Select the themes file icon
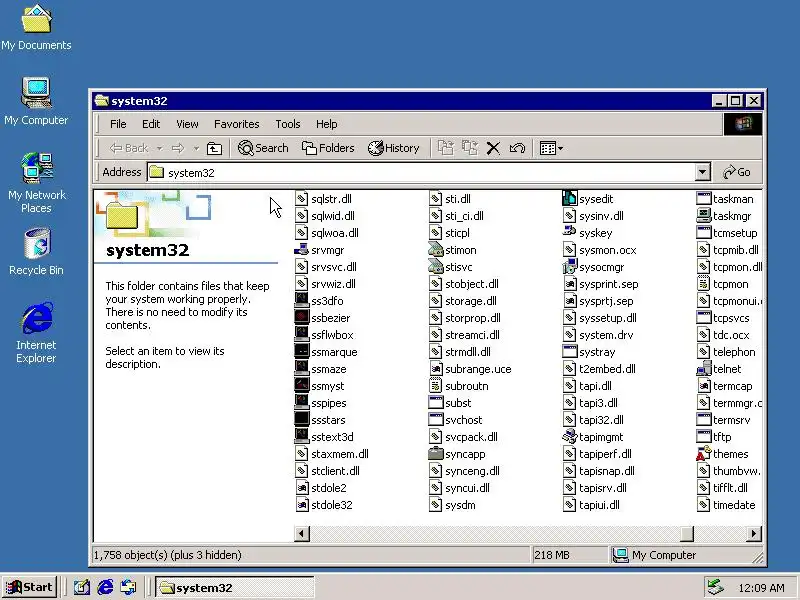Image resolution: width=800 pixels, height=600 pixels. (x=704, y=454)
